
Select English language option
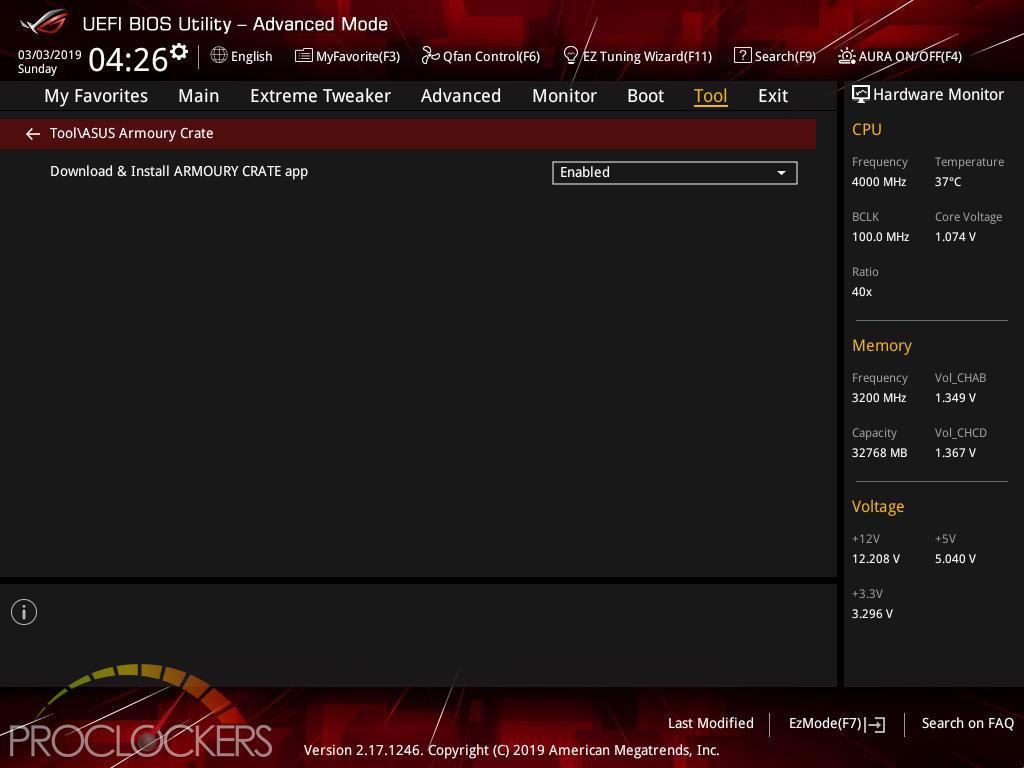pos(251,56)
